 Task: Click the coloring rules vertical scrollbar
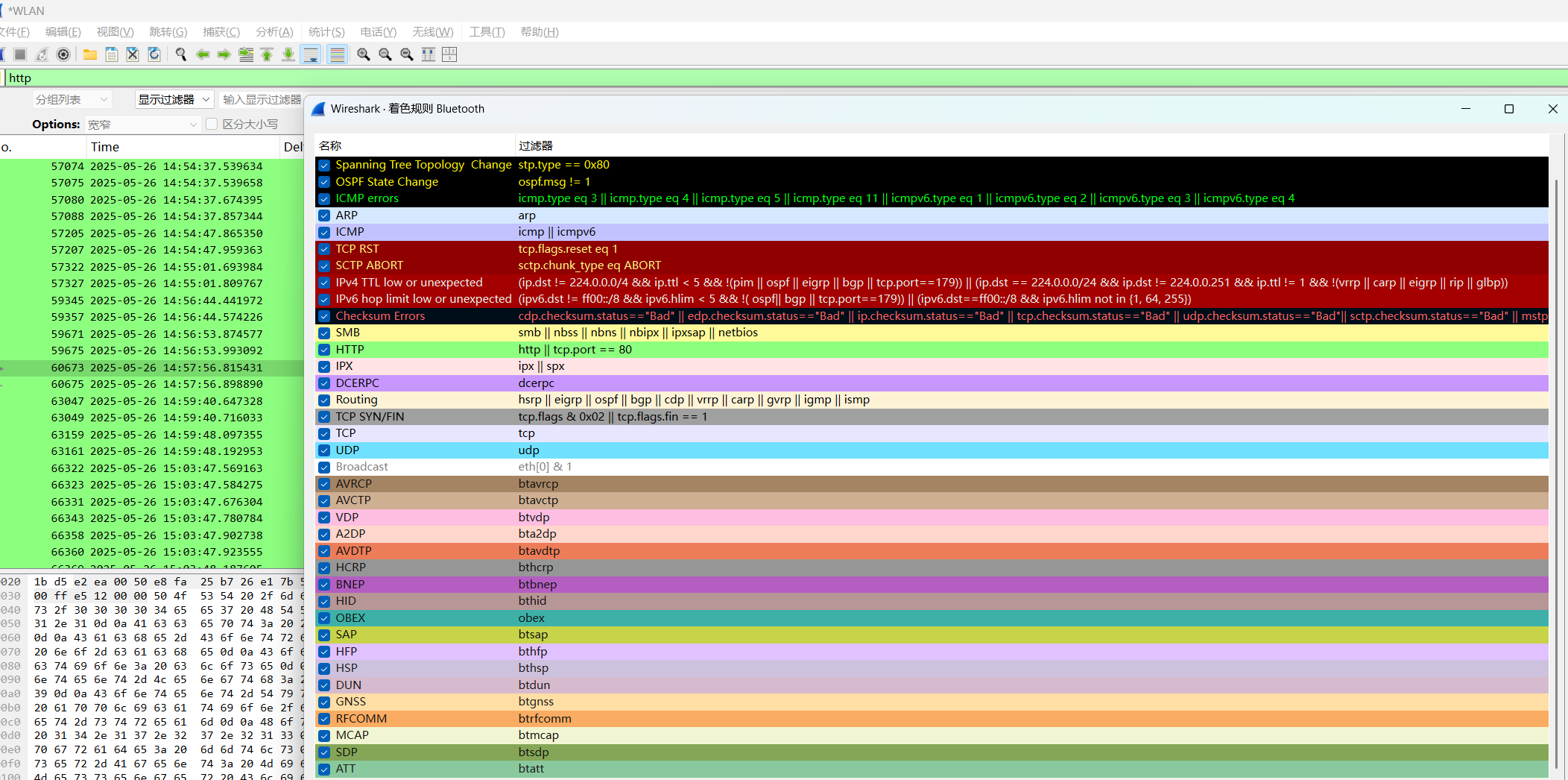pyautogui.click(x=1555, y=474)
